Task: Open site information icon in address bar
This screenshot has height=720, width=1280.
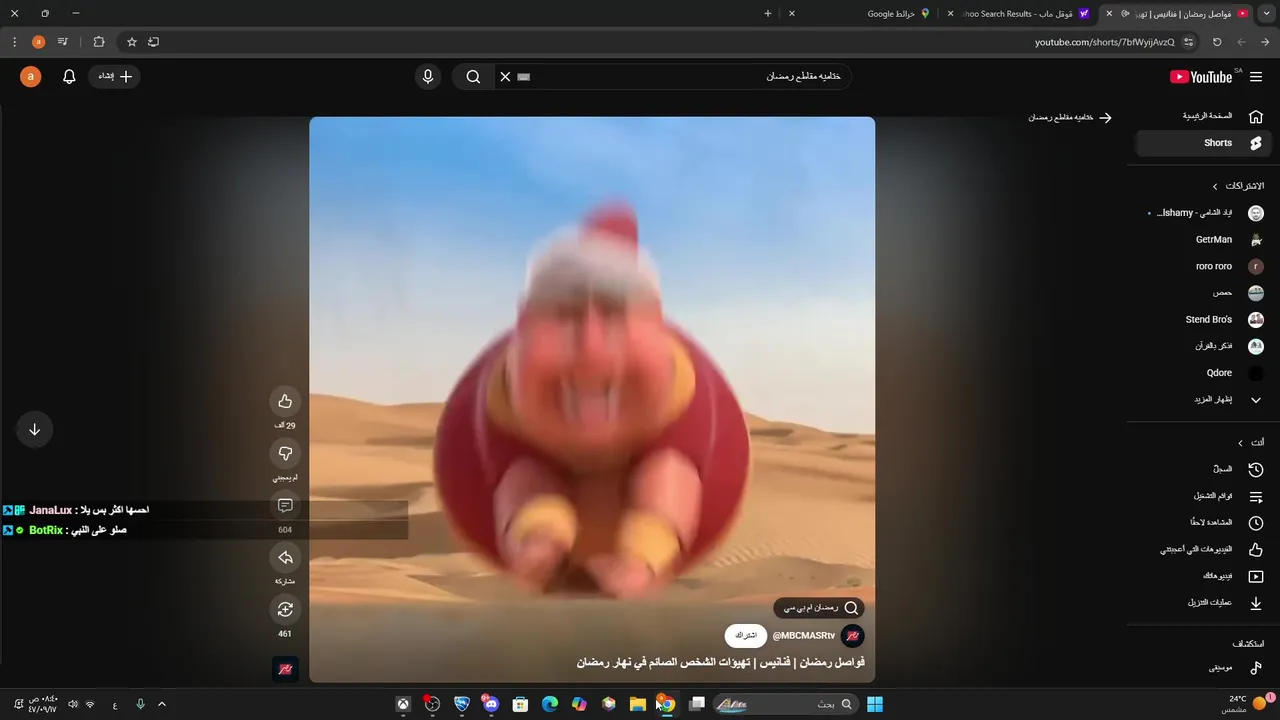Action: (x=1189, y=42)
